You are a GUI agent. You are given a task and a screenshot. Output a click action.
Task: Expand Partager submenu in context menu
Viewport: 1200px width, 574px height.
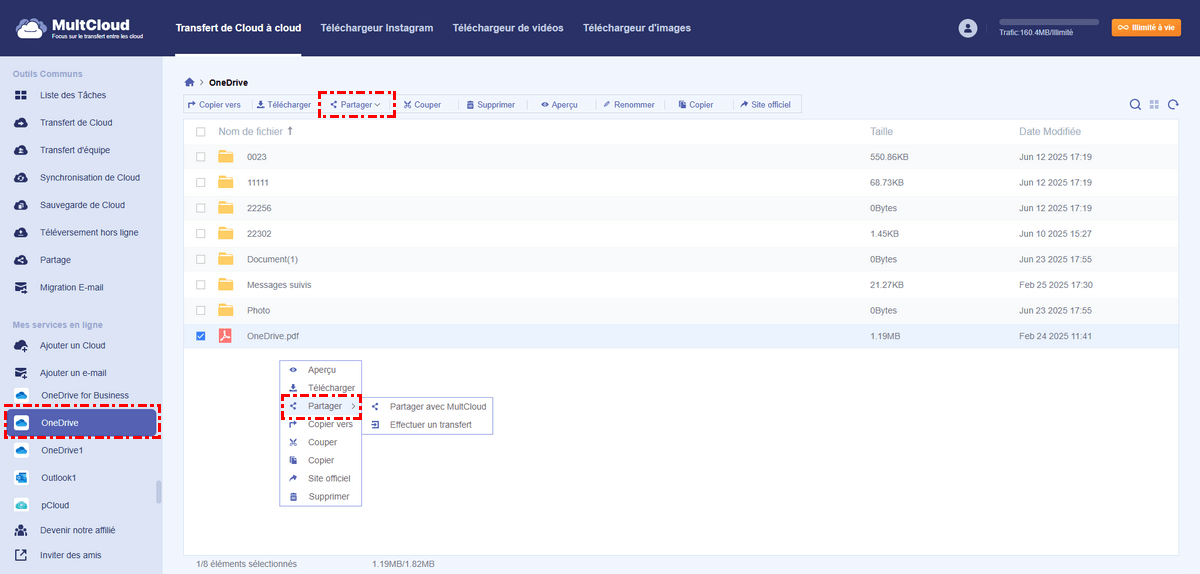321,406
